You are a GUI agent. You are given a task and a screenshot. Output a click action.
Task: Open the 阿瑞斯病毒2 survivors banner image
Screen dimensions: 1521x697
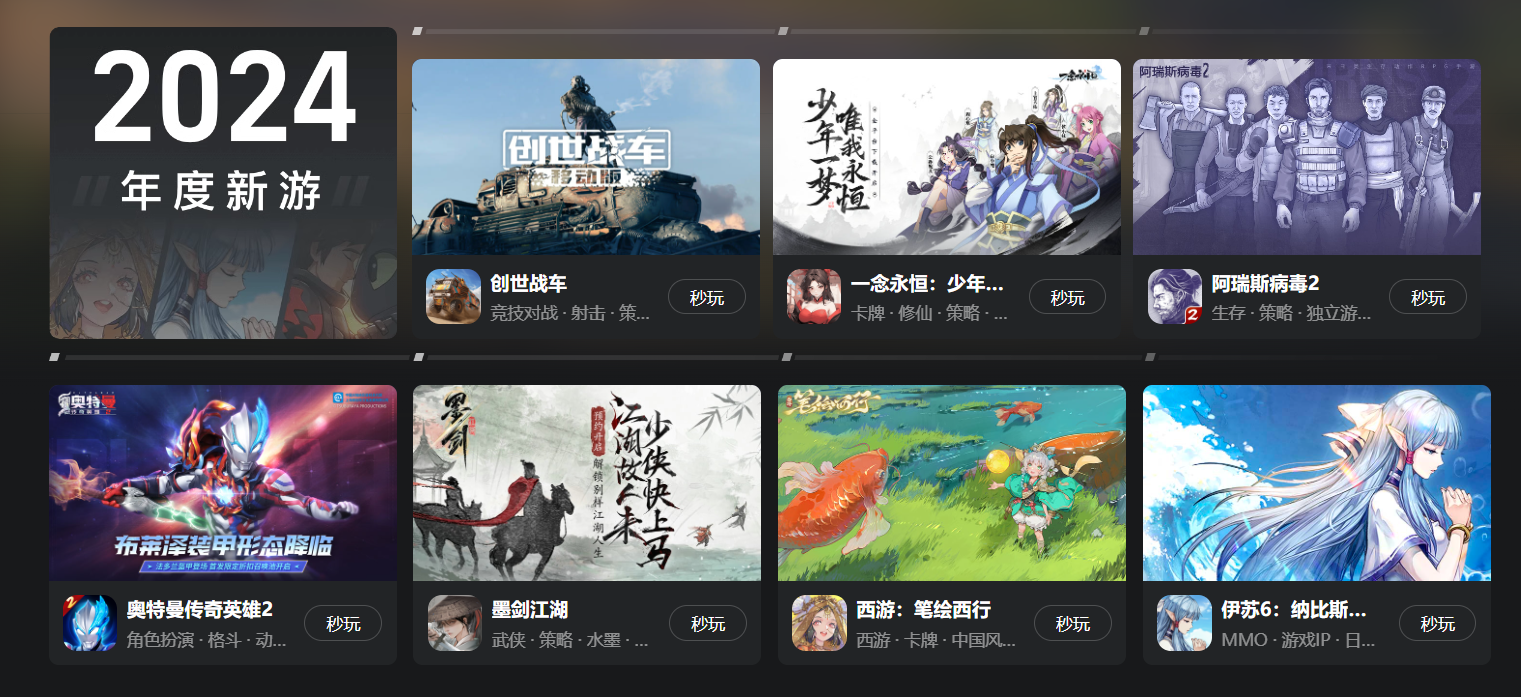pyautogui.click(x=1307, y=157)
